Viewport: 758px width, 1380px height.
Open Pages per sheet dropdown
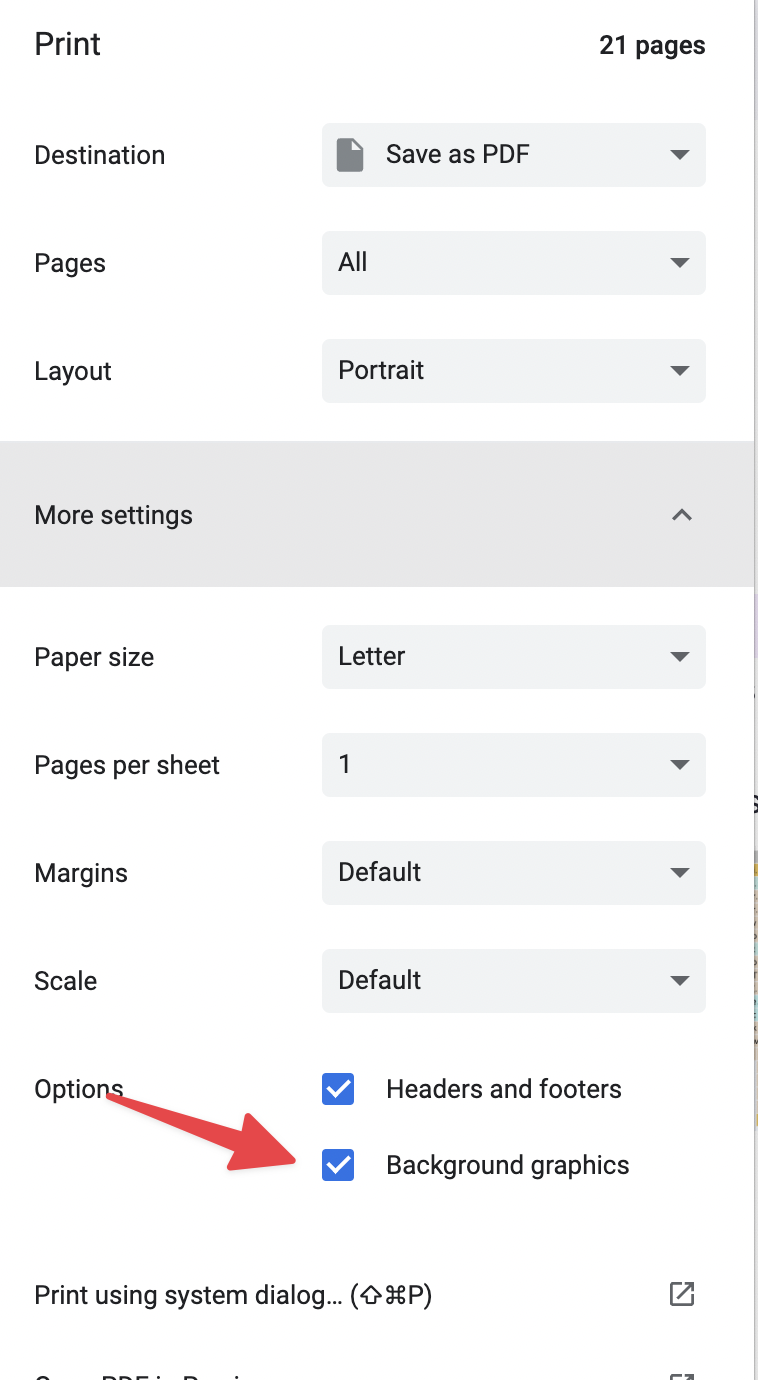click(x=513, y=765)
